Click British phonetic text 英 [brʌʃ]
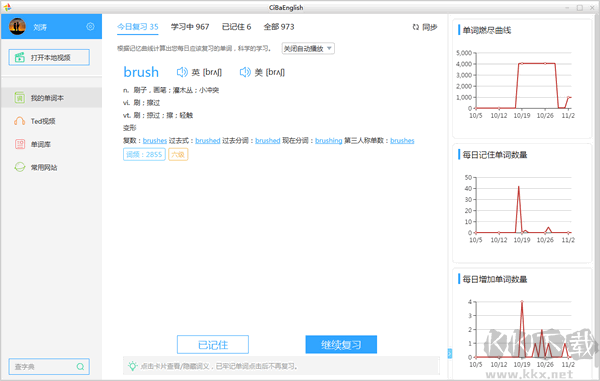This screenshot has width=600, height=381. tap(207, 72)
